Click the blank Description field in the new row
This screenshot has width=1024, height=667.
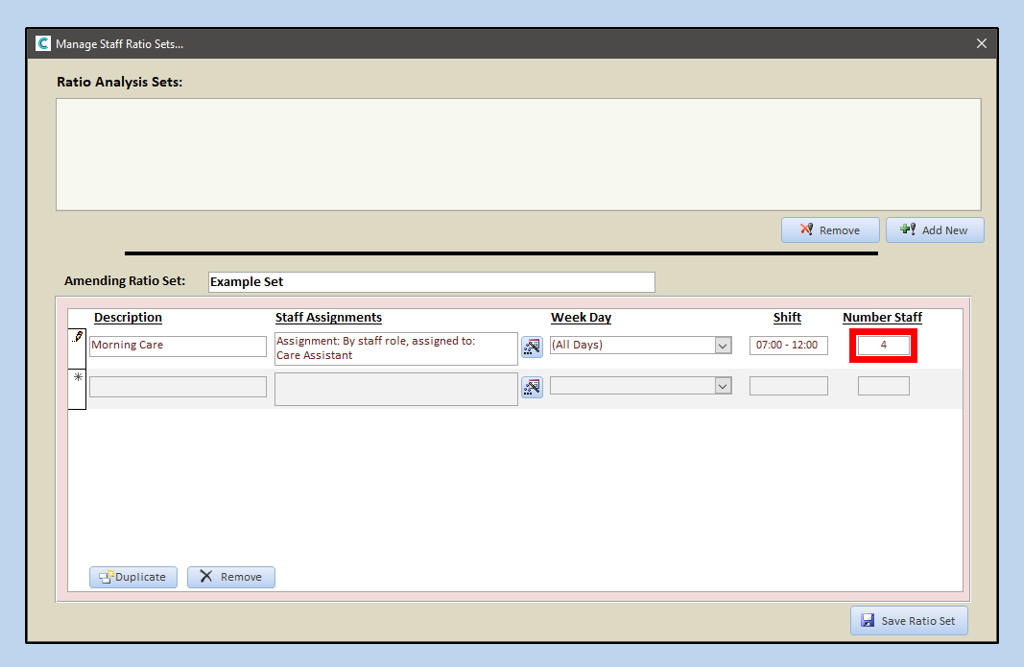[x=178, y=386]
